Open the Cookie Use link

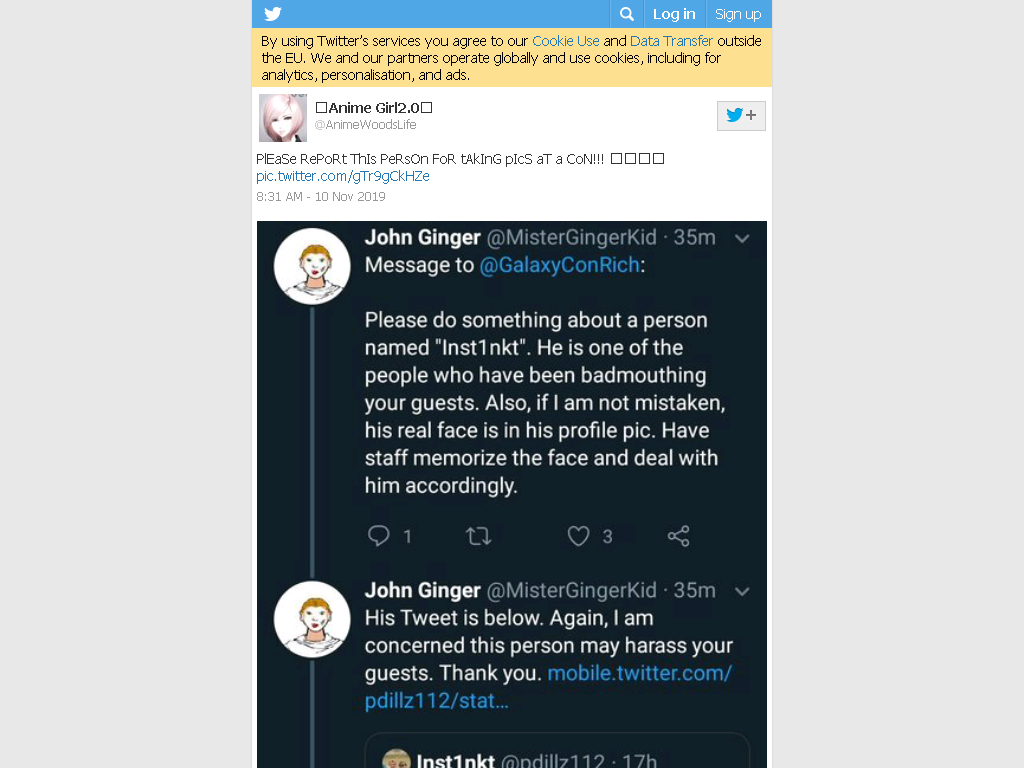(566, 41)
